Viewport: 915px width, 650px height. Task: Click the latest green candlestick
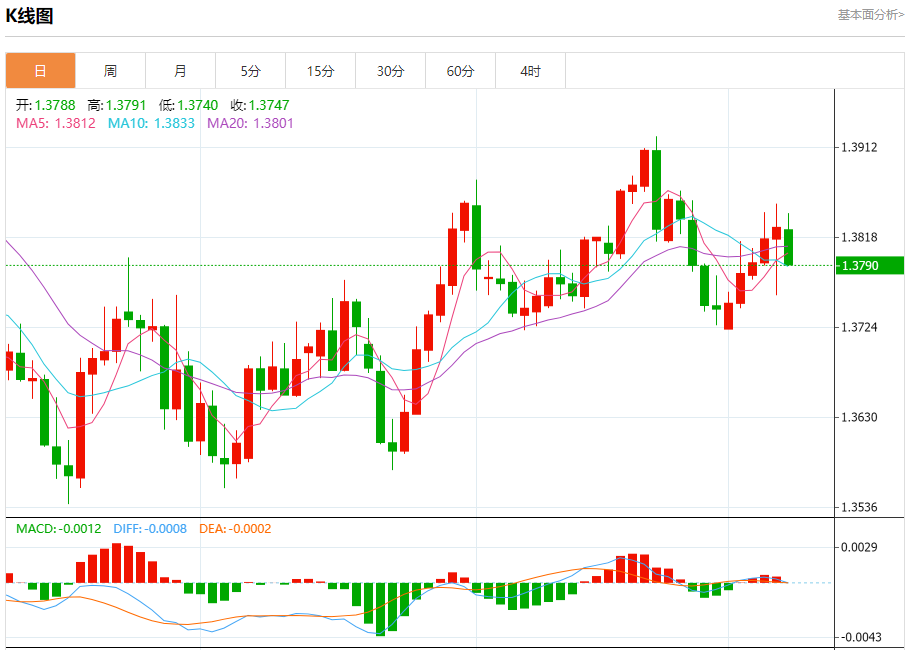[x=788, y=247]
